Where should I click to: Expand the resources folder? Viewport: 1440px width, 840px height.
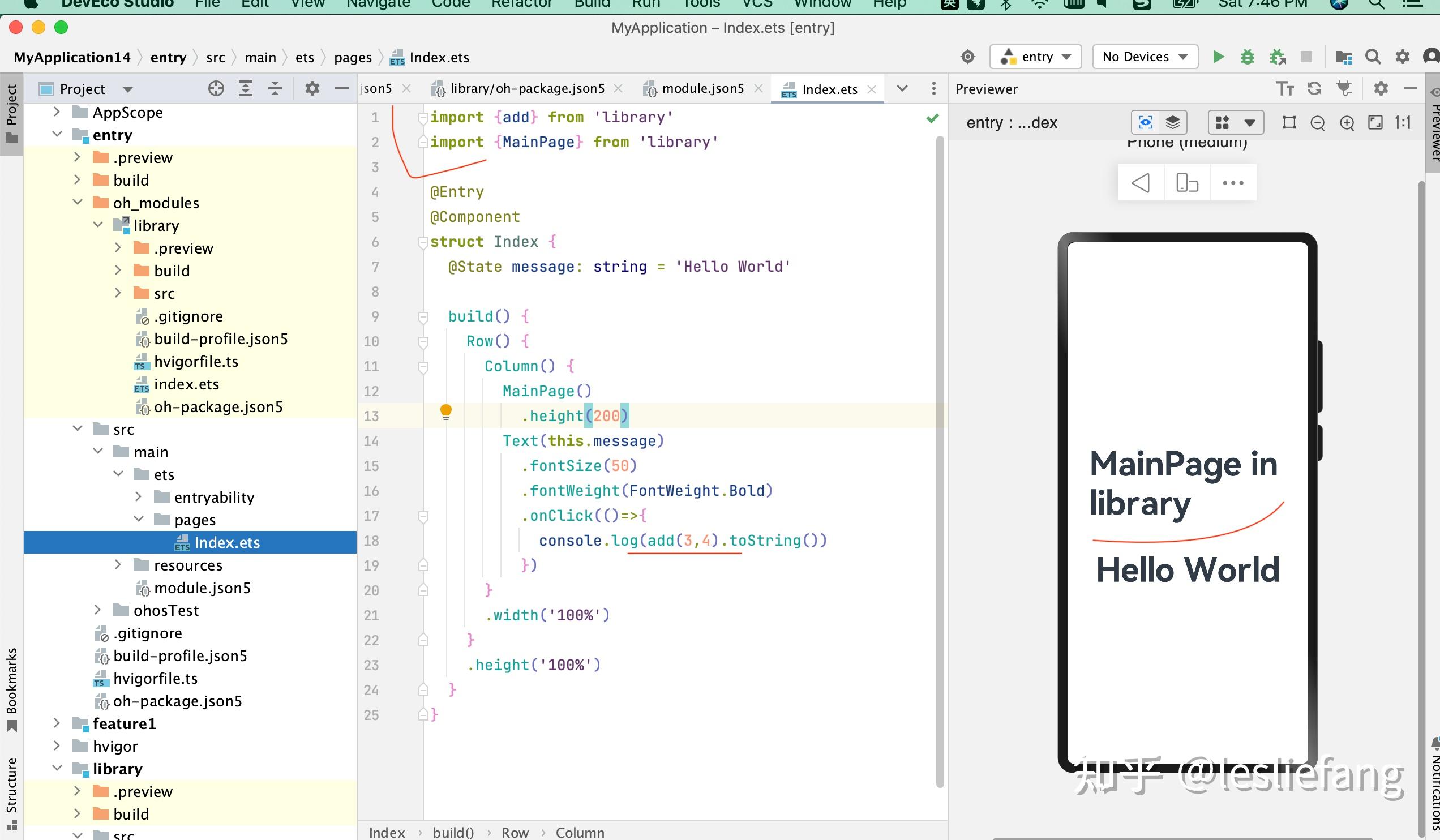click(118, 564)
